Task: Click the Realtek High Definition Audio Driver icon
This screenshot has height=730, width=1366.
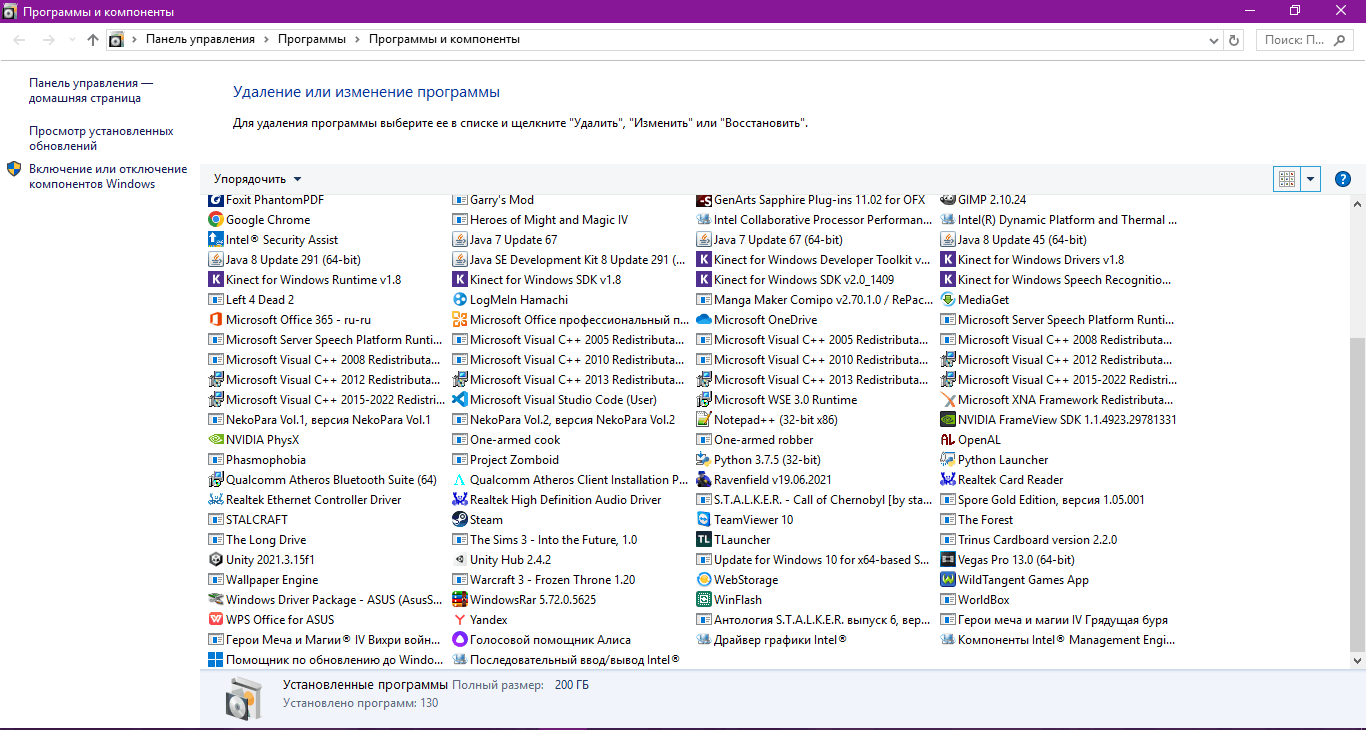Action: 460,500
